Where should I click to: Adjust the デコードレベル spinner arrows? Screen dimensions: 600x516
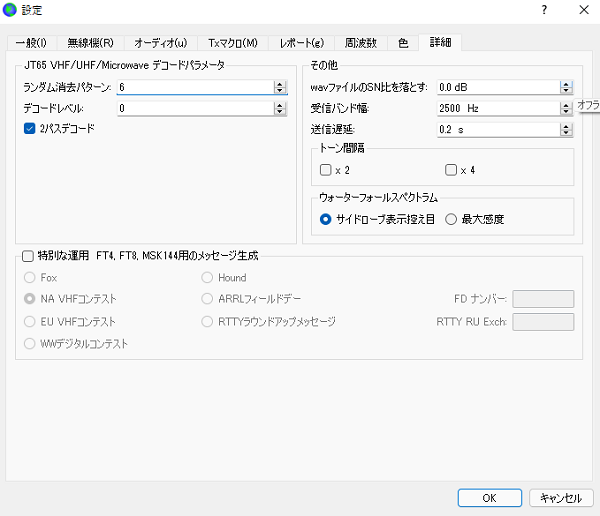click(279, 108)
